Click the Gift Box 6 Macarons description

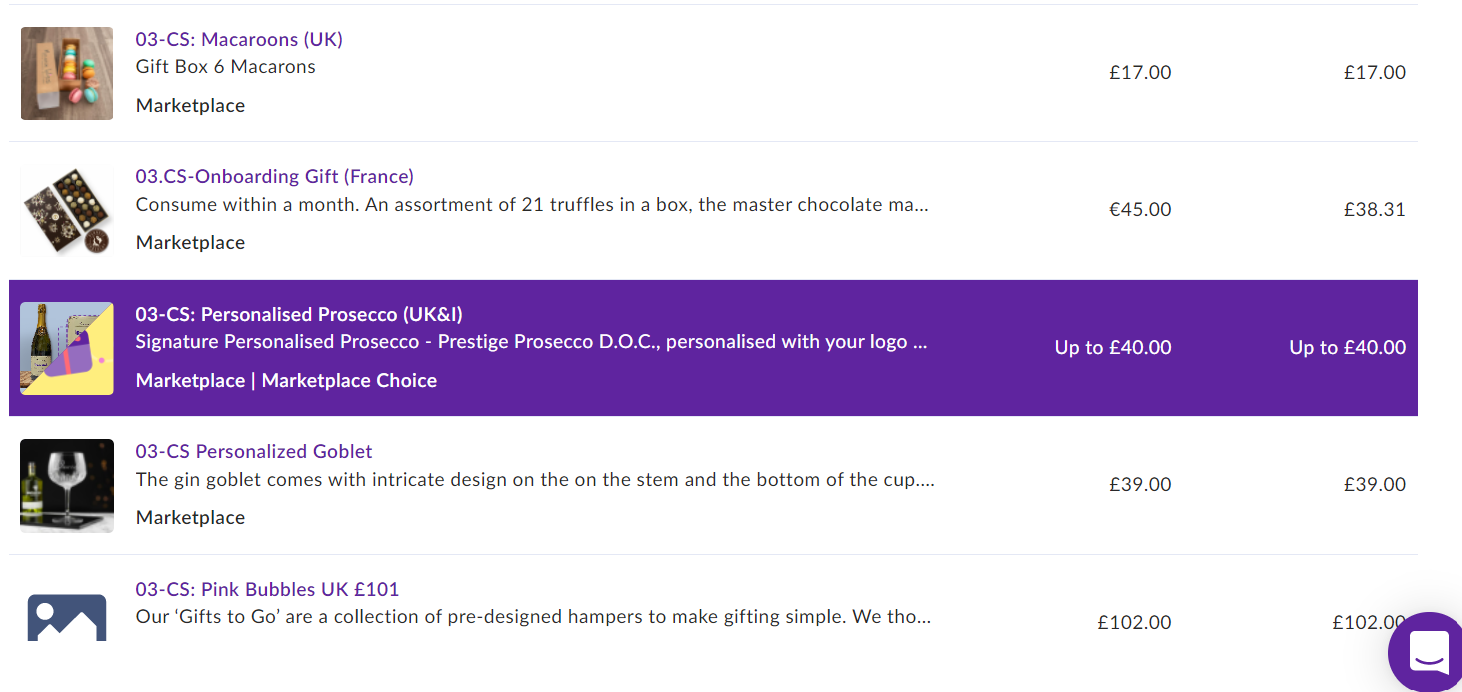point(226,67)
